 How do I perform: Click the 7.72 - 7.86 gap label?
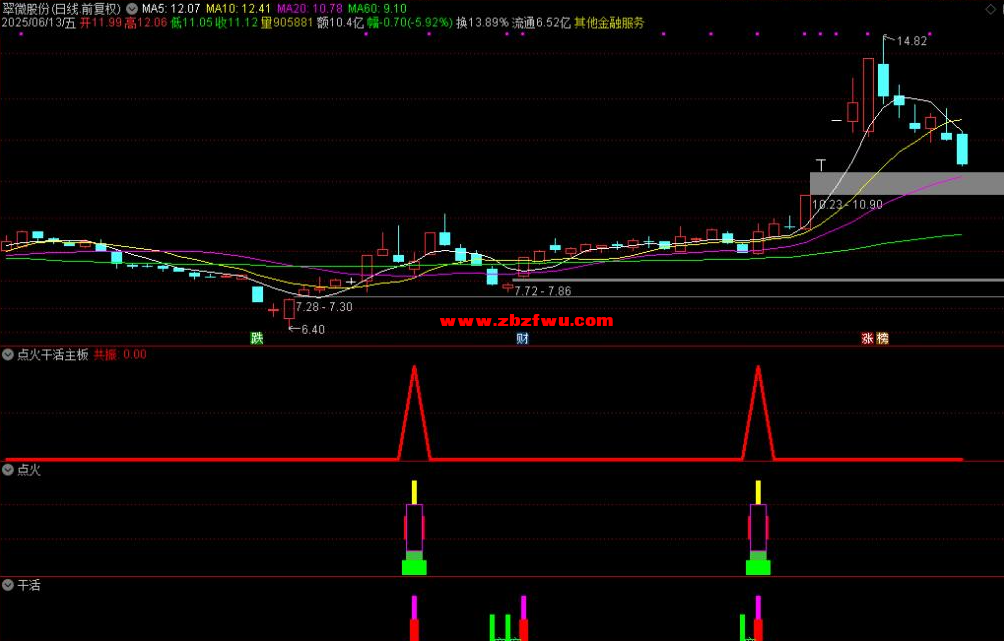(543, 291)
